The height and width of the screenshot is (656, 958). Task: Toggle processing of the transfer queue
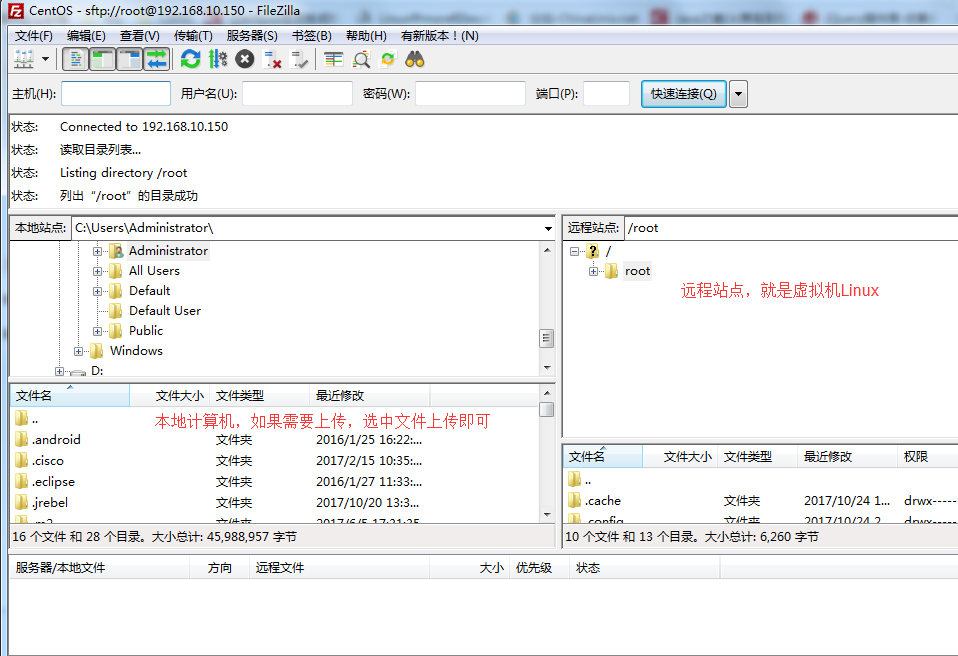pos(218,59)
